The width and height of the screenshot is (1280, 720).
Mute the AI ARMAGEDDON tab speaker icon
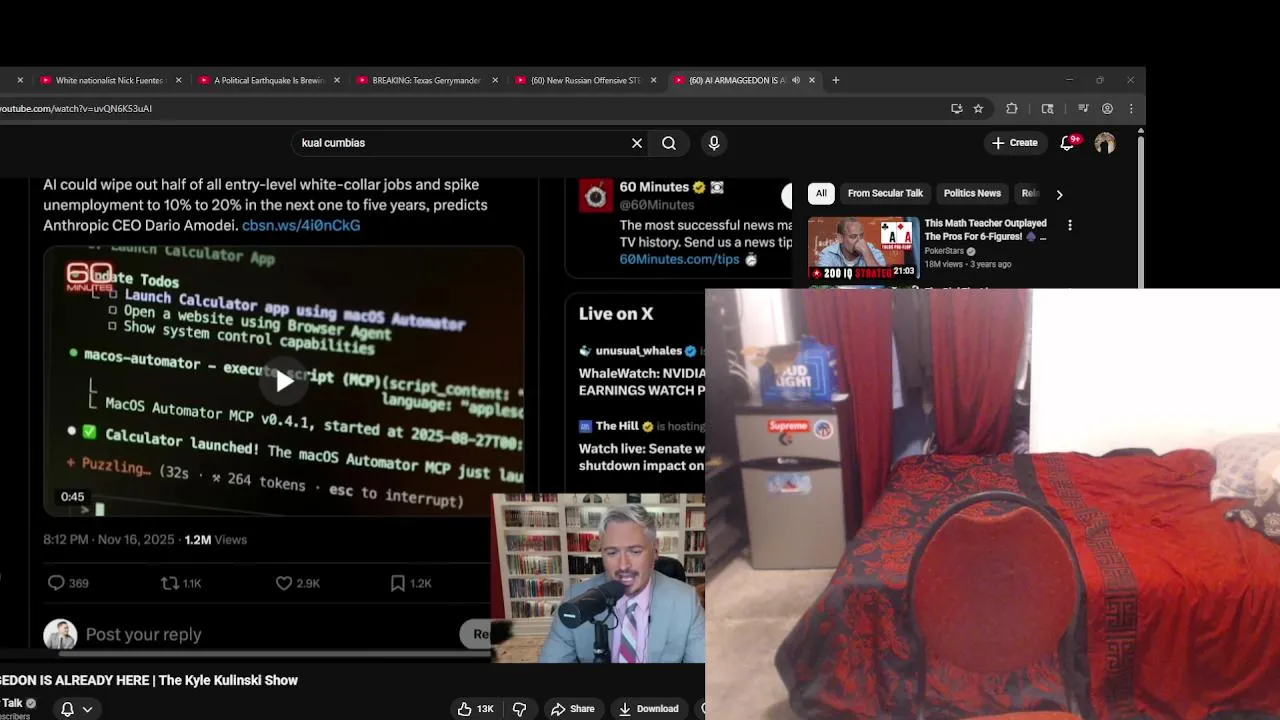click(x=796, y=80)
